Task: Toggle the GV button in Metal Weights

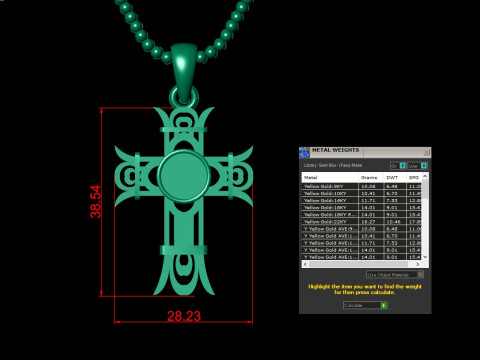Action: coord(398,166)
